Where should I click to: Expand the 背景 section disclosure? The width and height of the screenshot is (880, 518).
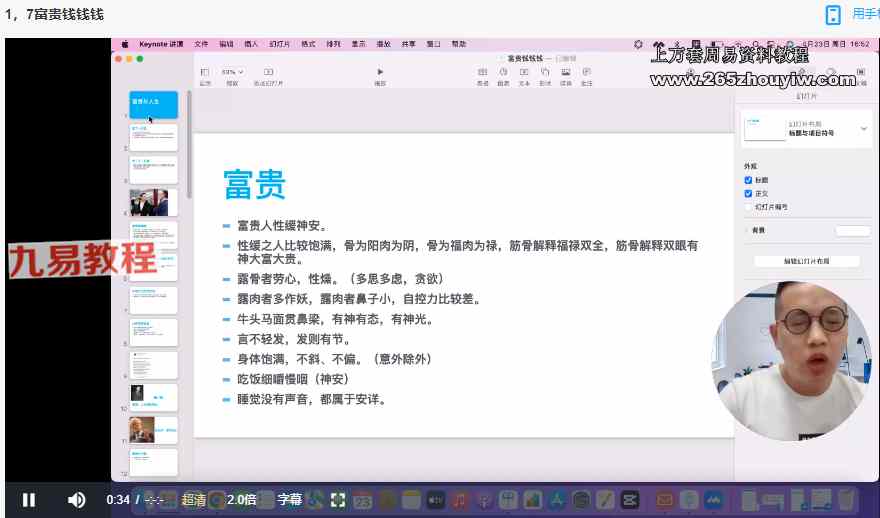point(745,231)
